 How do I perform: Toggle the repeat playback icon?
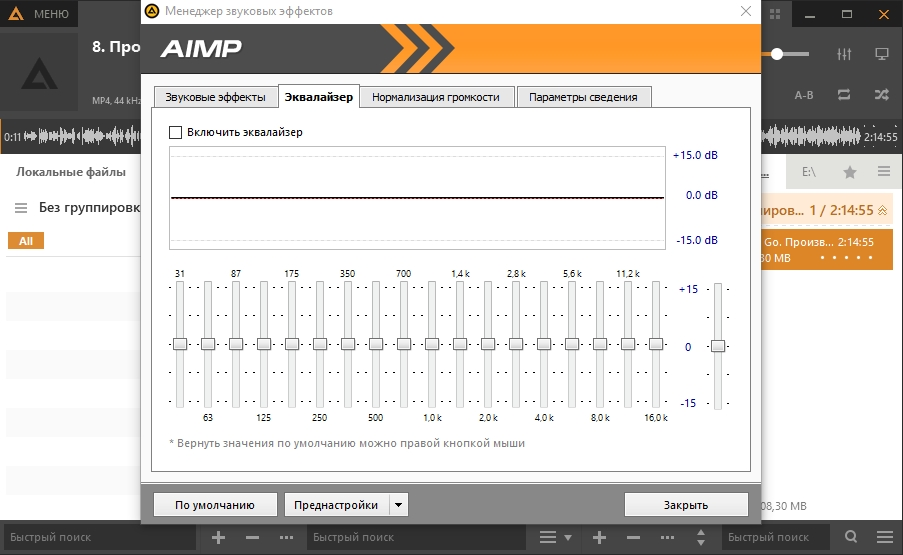pyautogui.click(x=844, y=94)
